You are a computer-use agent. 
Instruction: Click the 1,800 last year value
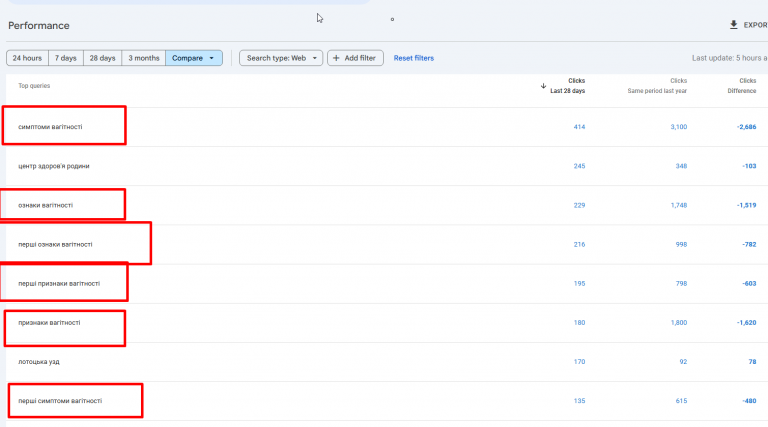click(x=679, y=323)
